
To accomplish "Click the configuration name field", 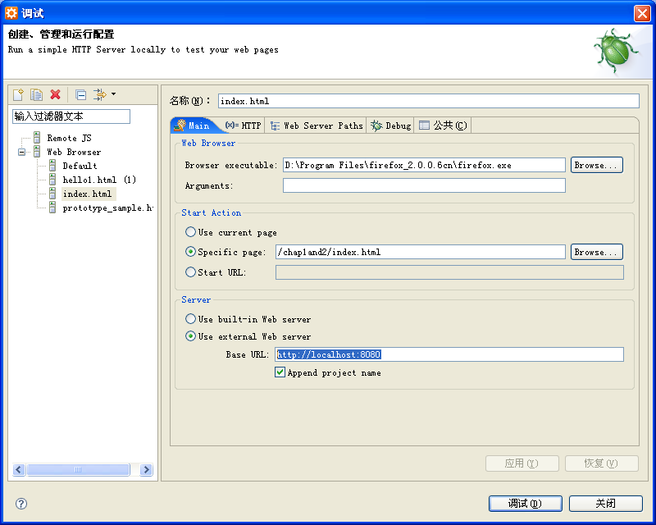I will 428,101.
